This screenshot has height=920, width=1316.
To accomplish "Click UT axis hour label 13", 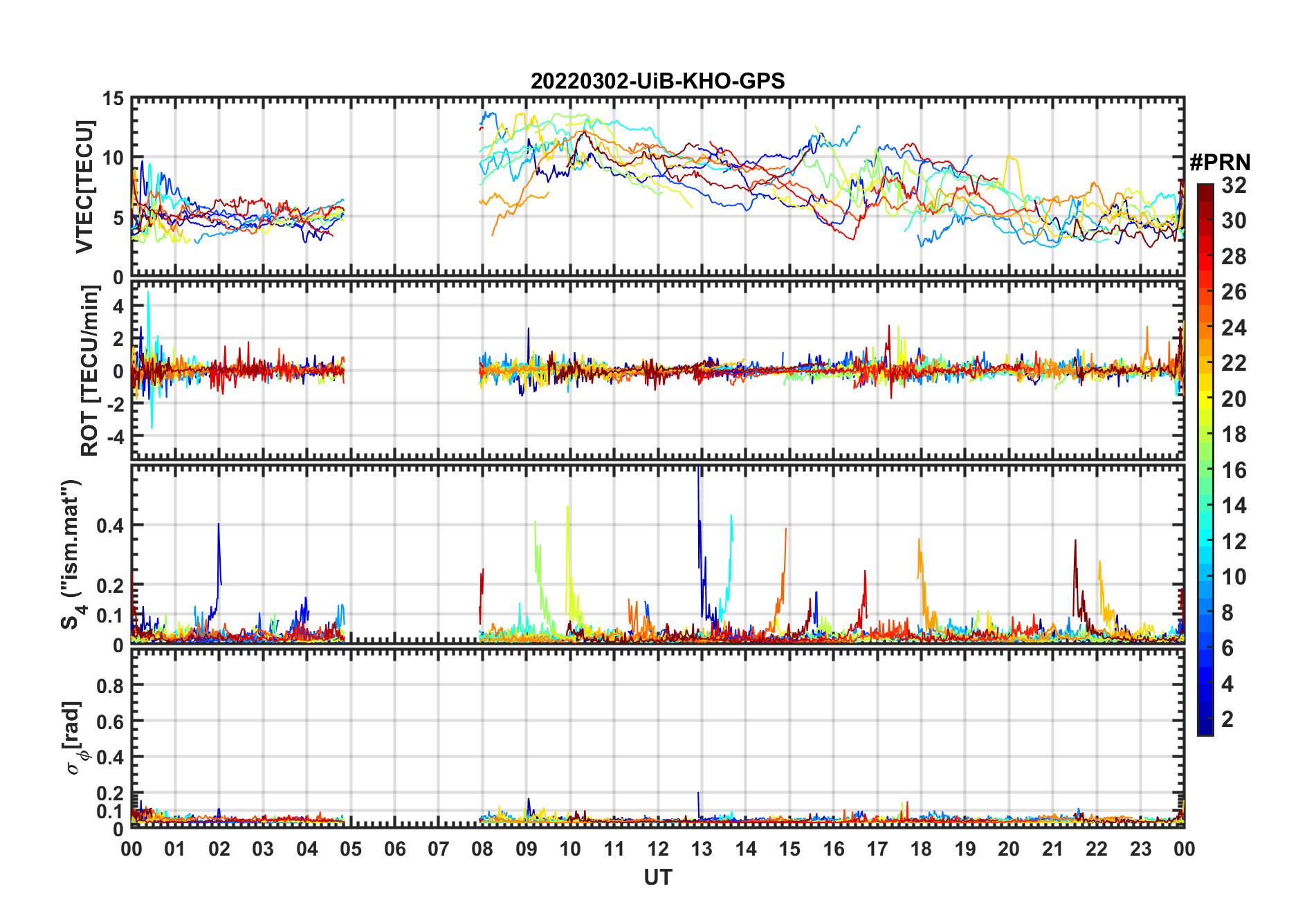I will pyautogui.click(x=702, y=849).
